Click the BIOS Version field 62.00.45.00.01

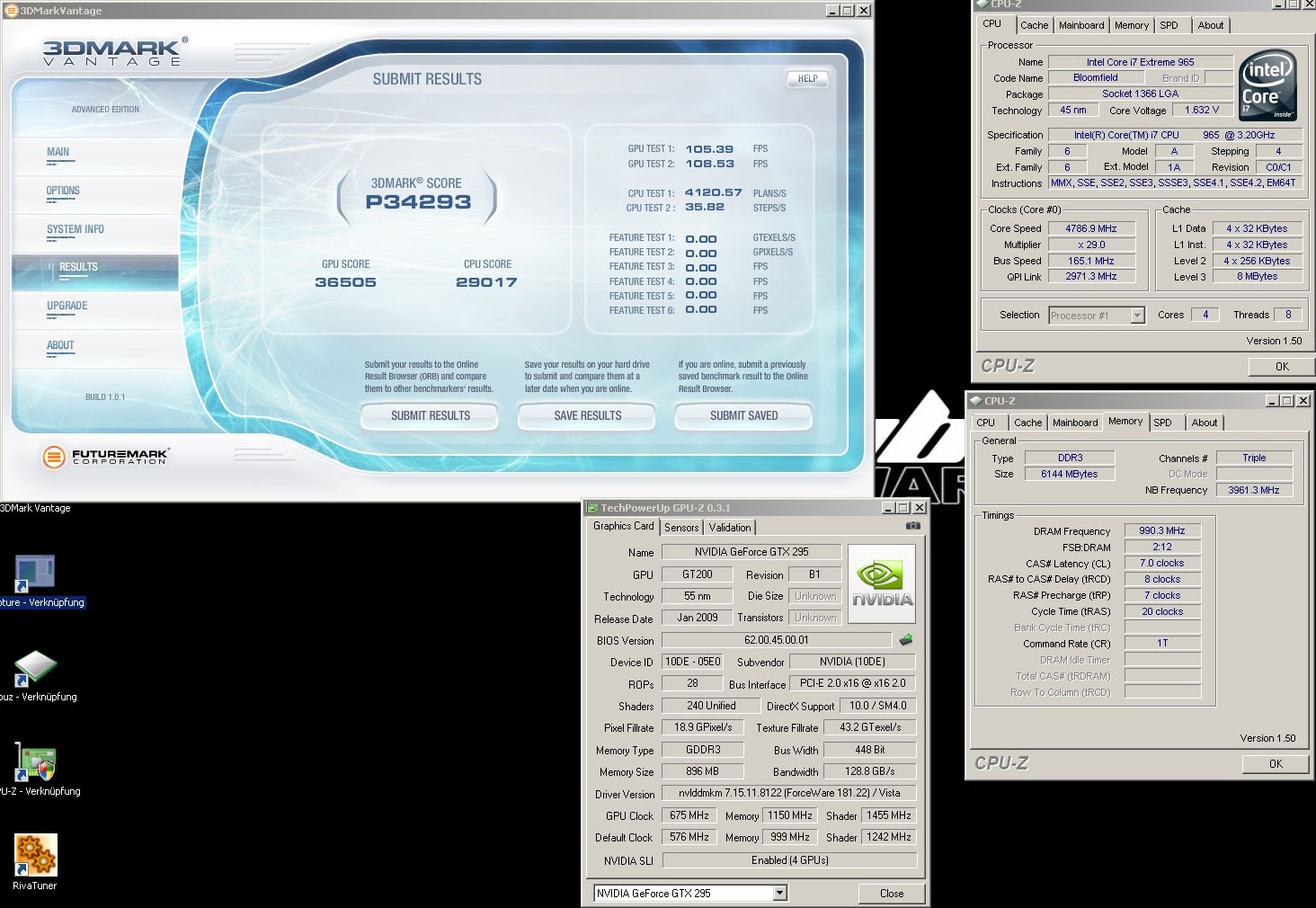(777, 640)
